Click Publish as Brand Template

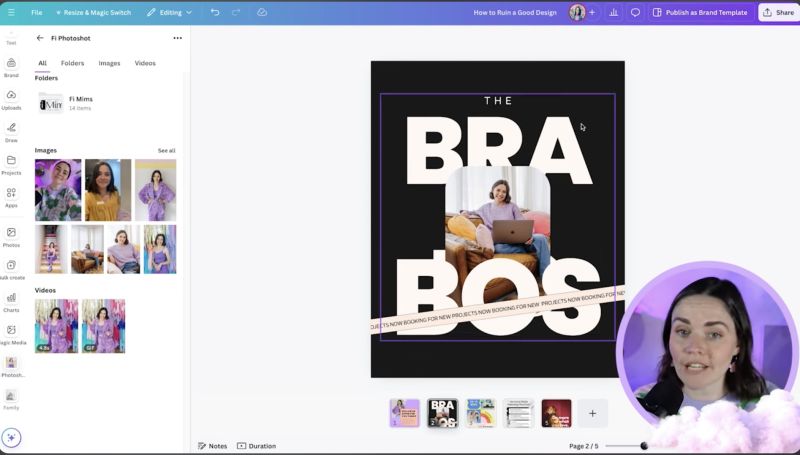click(x=701, y=12)
